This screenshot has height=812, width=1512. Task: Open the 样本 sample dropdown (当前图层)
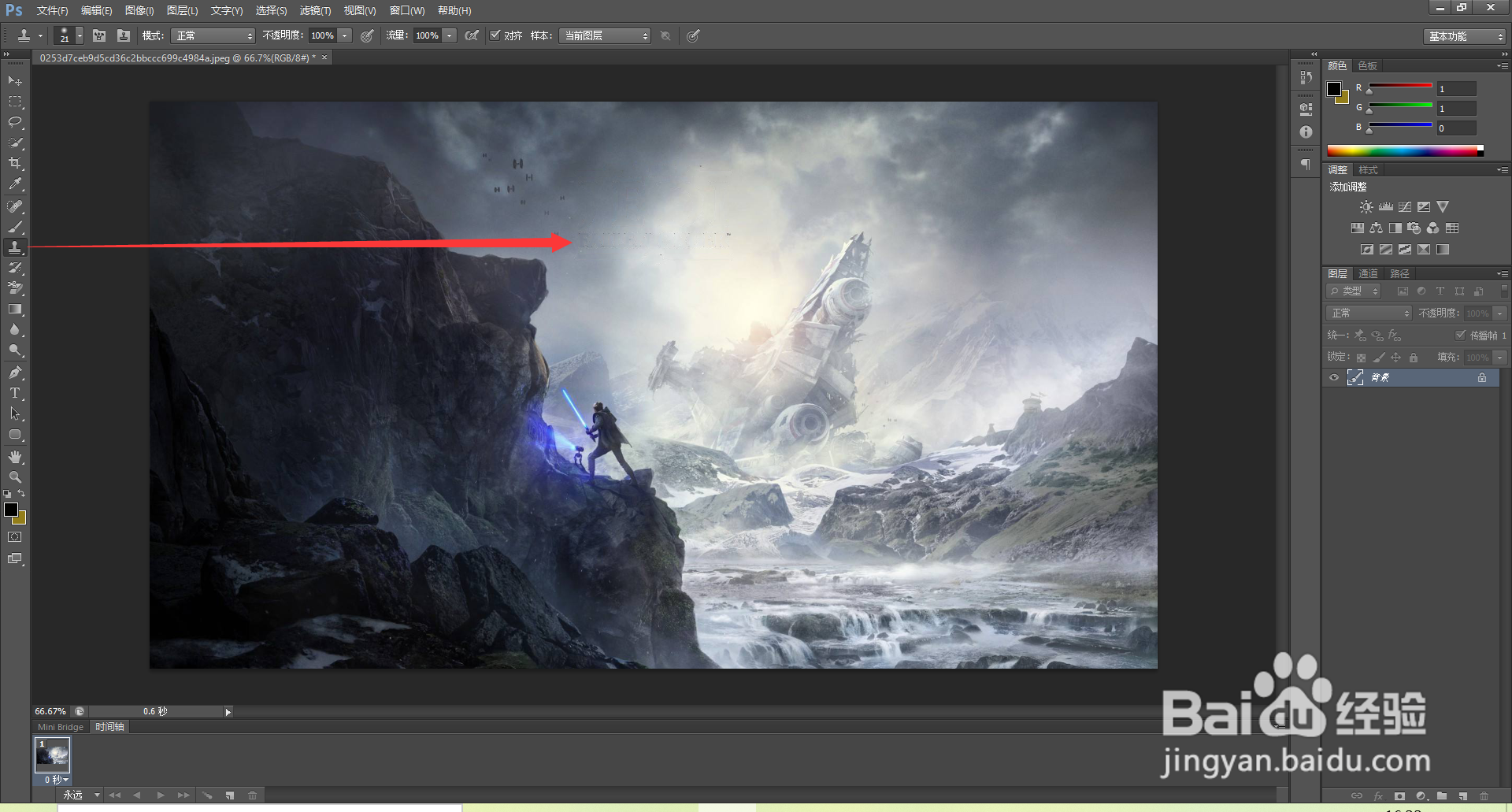[x=605, y=35]
